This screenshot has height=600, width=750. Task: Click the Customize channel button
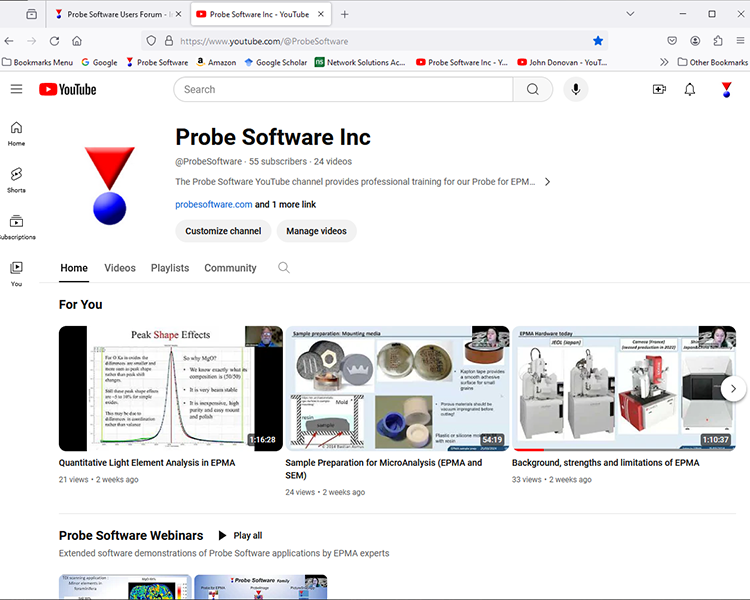click(223, 231)
